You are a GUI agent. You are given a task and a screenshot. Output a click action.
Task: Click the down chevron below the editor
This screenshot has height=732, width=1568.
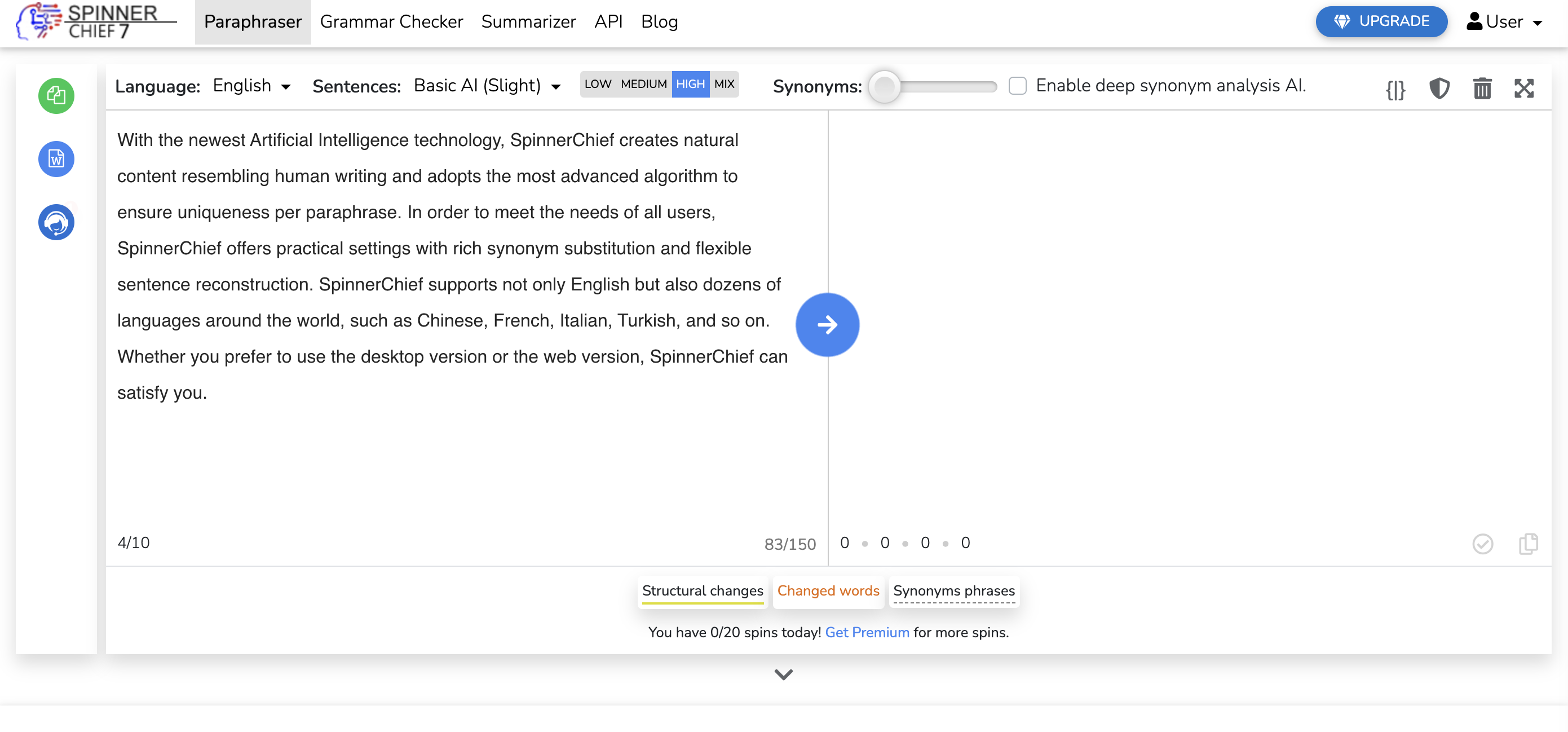[783, 674]
